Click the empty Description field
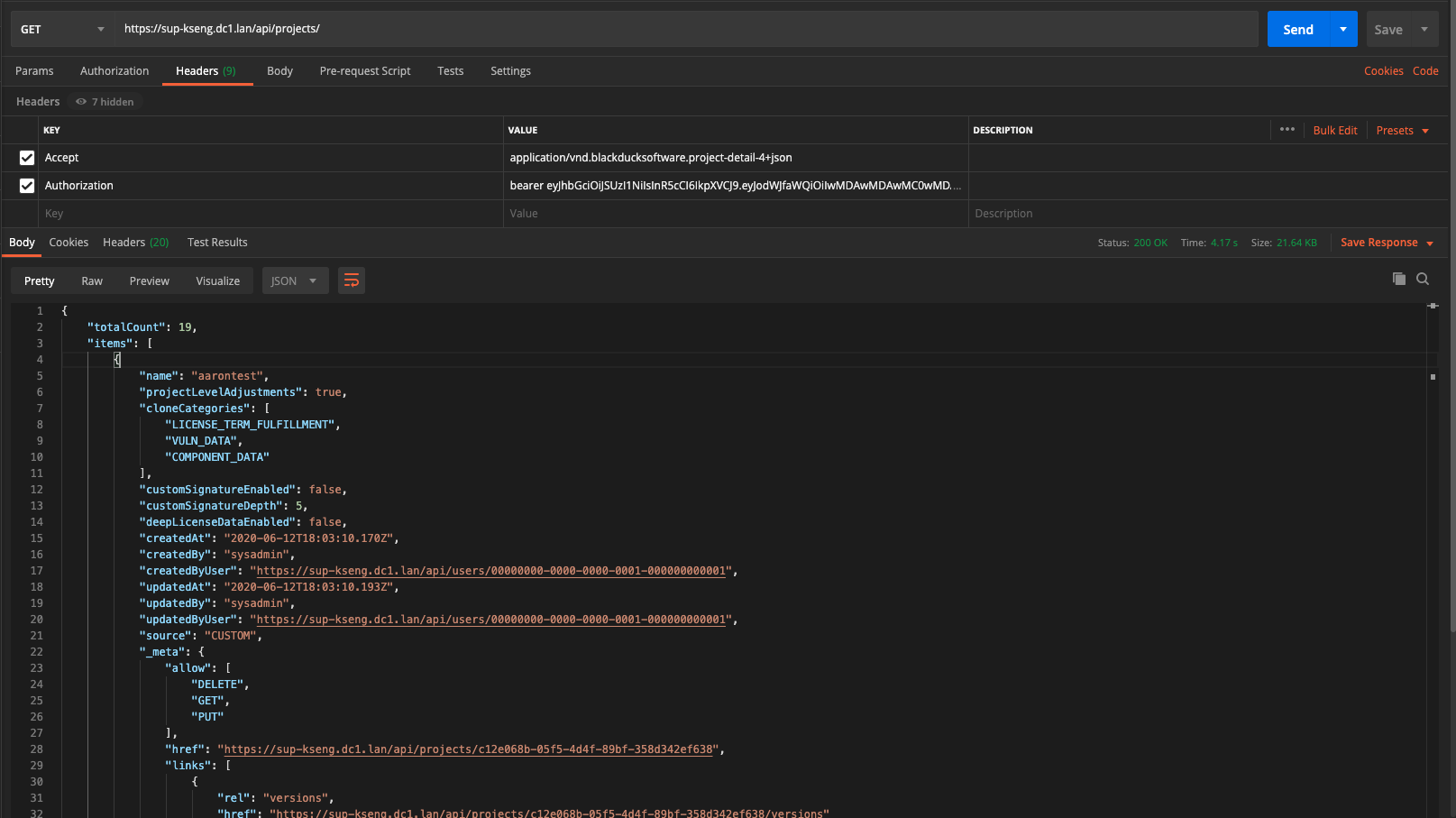 click(x=1208, y=214)
